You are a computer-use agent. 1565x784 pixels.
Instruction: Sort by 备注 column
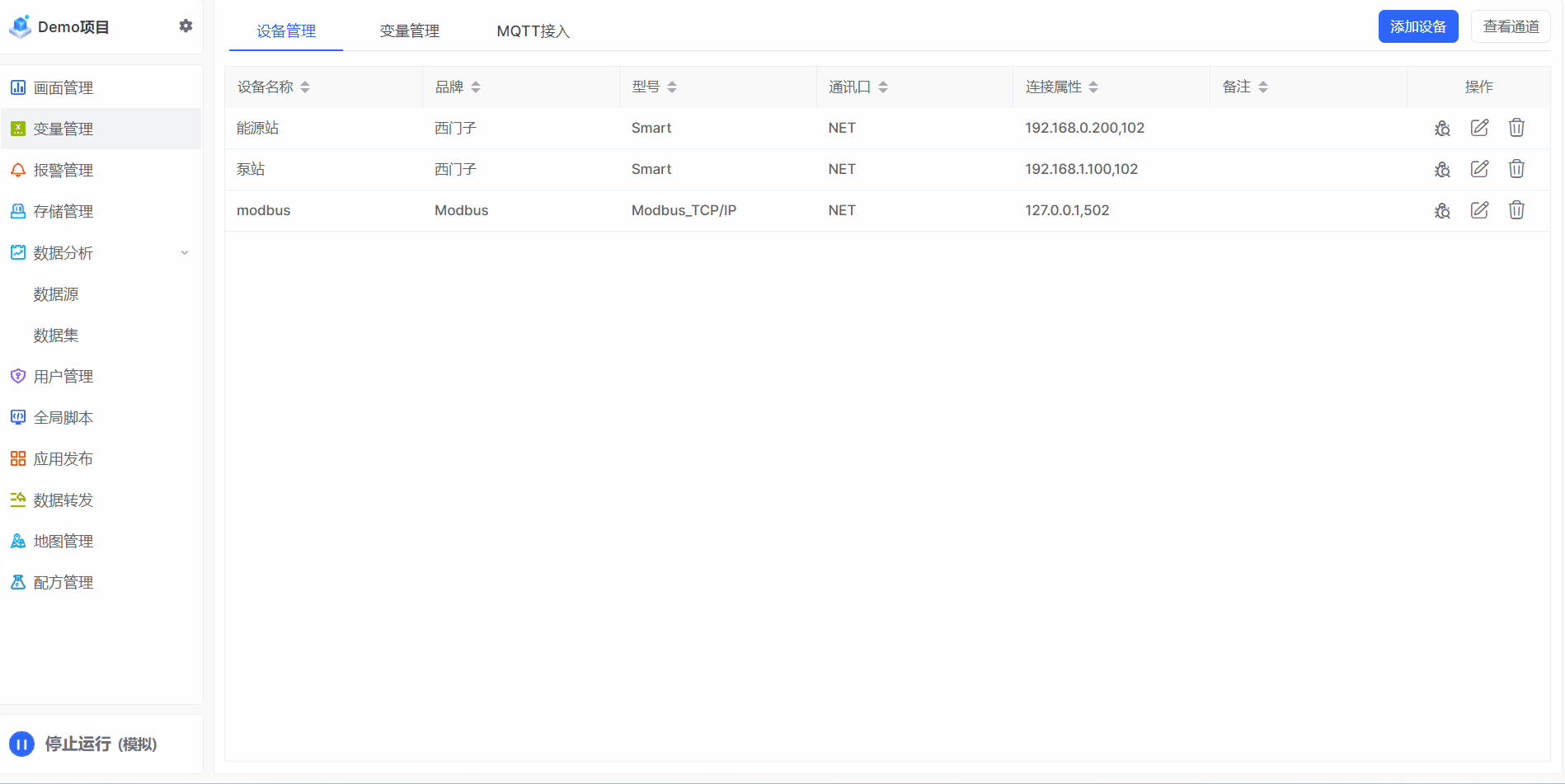coord(1263,87)
